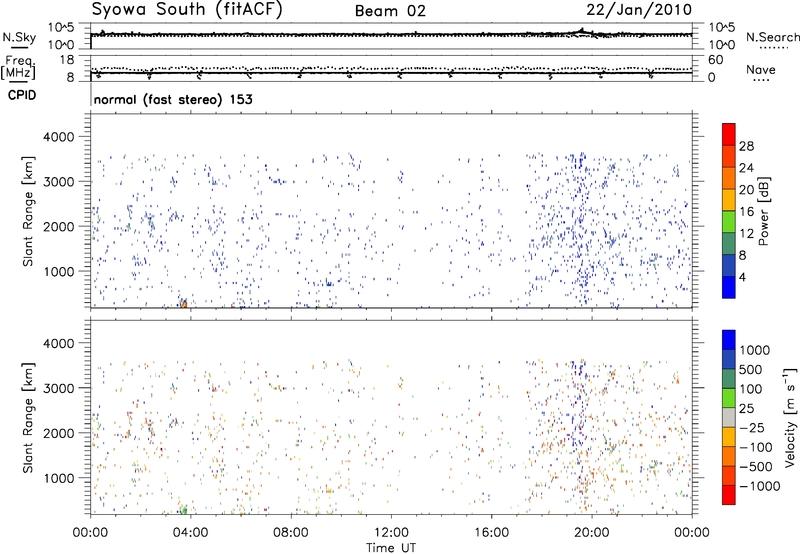Screen dimensions: 800x554
Task: Click the 'N.Search' legend label
Action: click(x=773, y=37)
